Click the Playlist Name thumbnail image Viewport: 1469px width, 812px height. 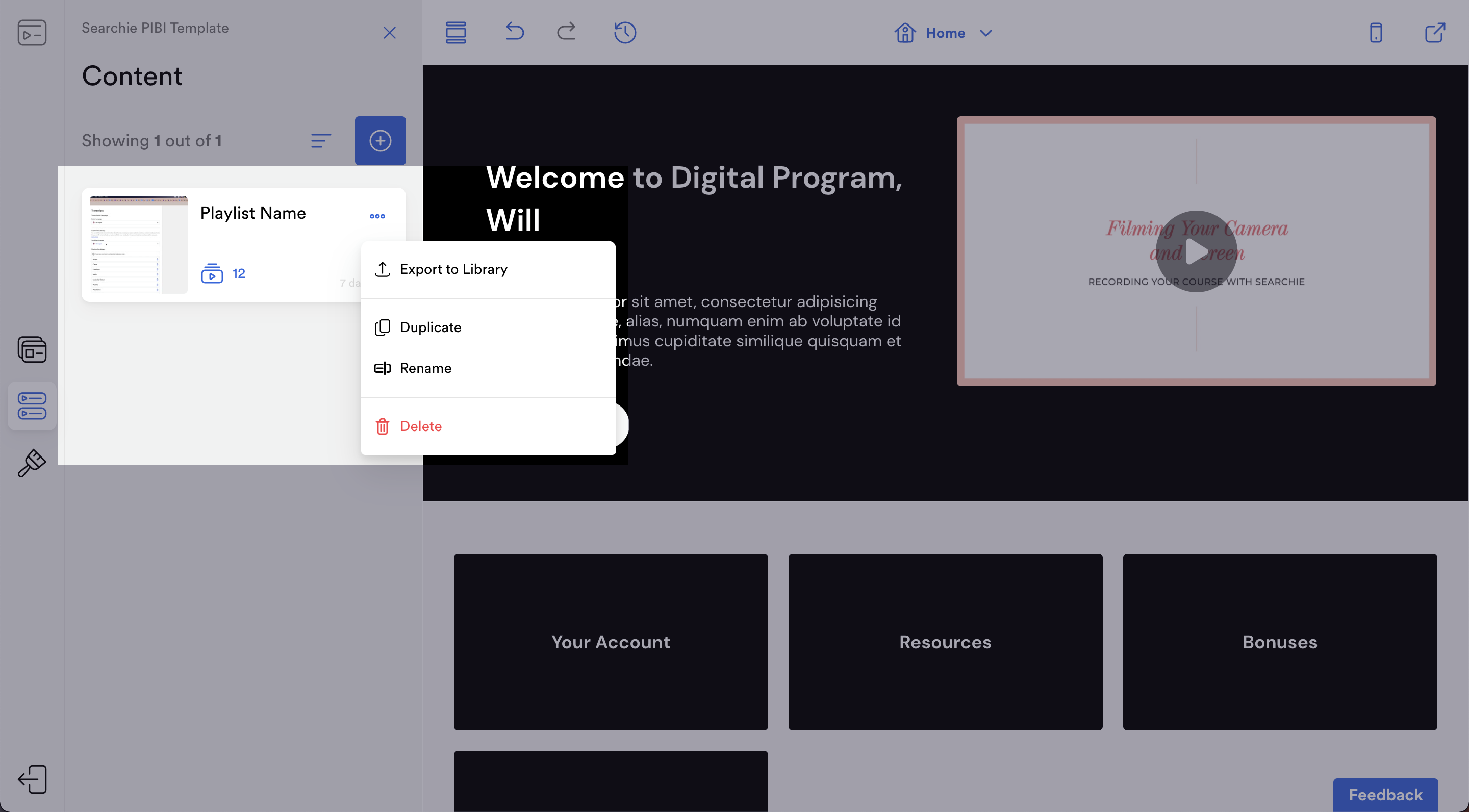click(139, 245)
